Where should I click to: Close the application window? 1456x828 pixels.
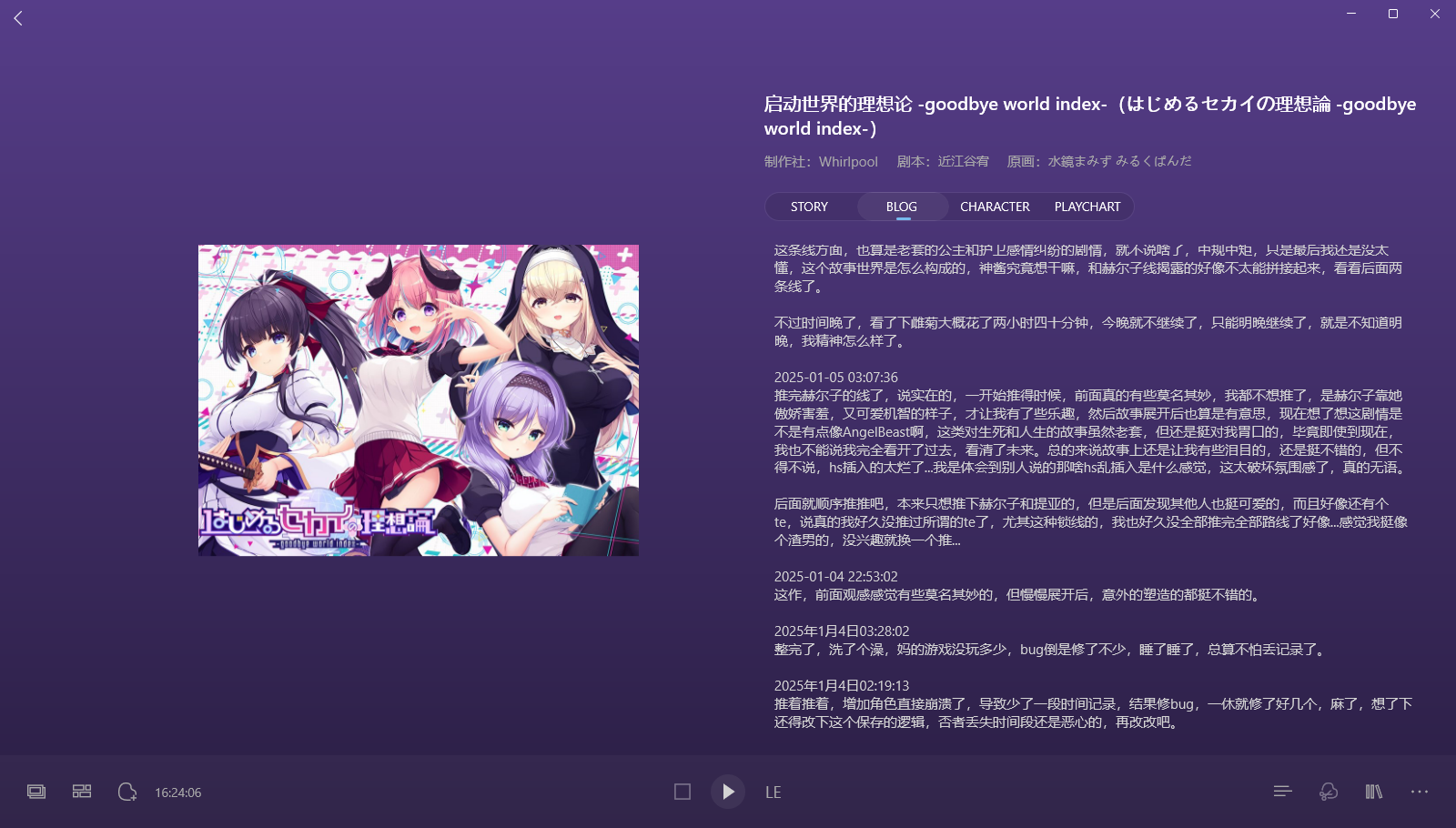pyautogui.click(x=1435, y=14)
